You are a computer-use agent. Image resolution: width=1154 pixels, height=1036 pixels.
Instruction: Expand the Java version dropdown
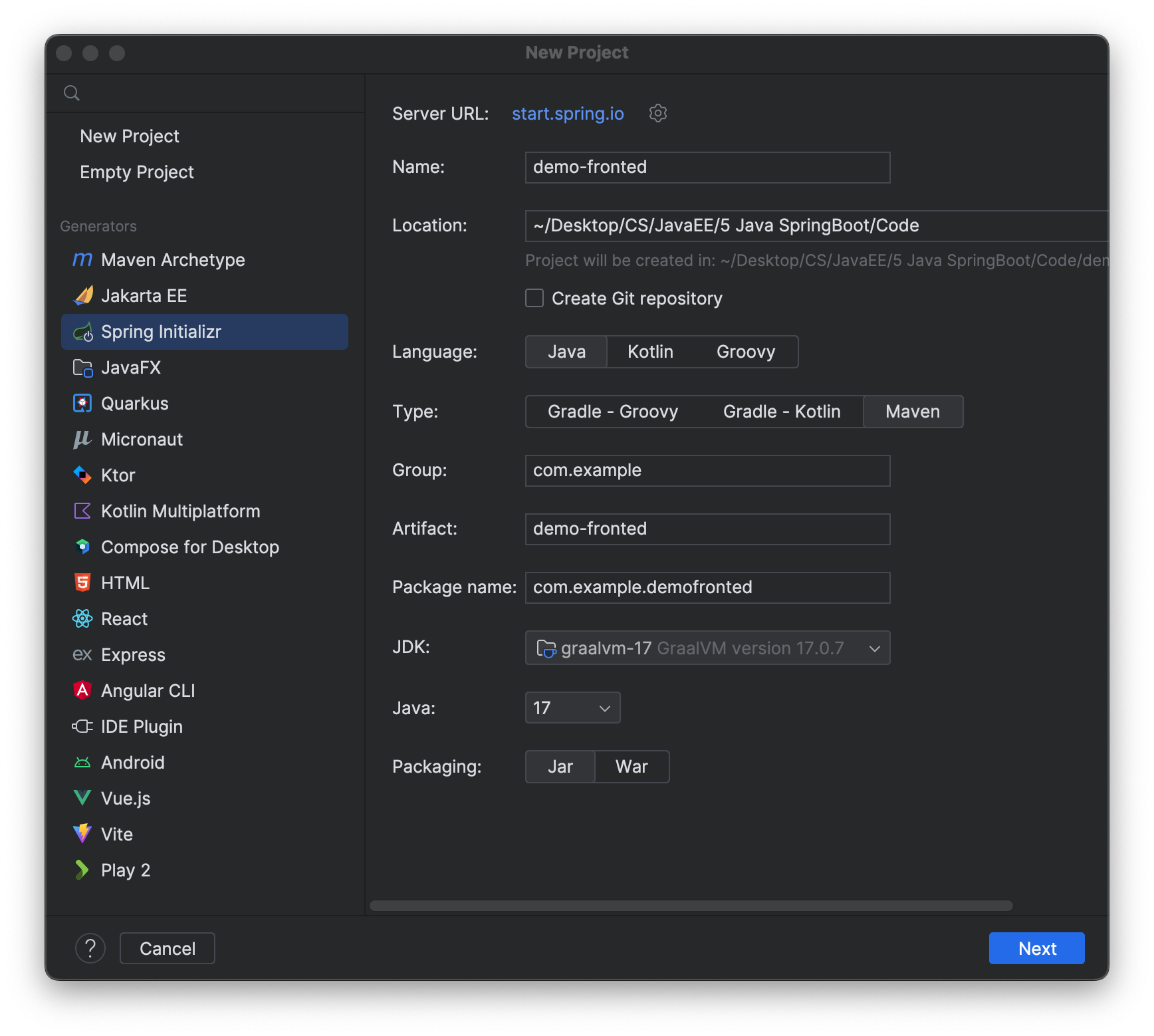[572, 708]
